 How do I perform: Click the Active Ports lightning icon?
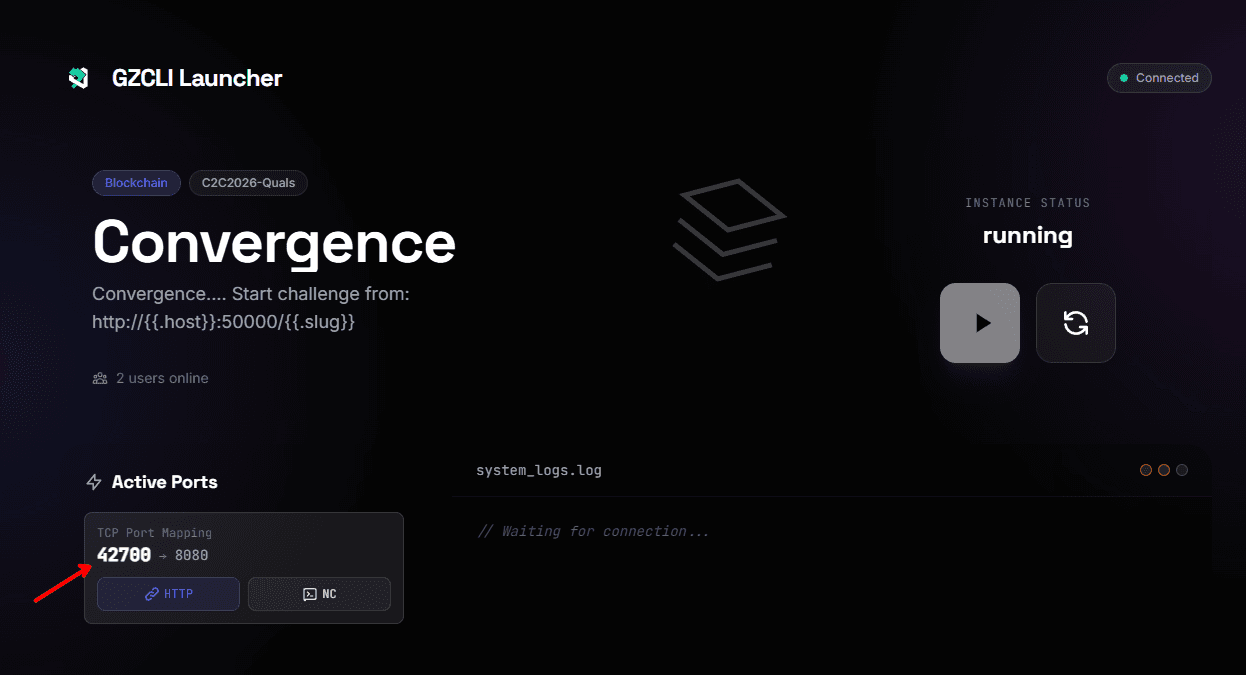click(94, 482)
